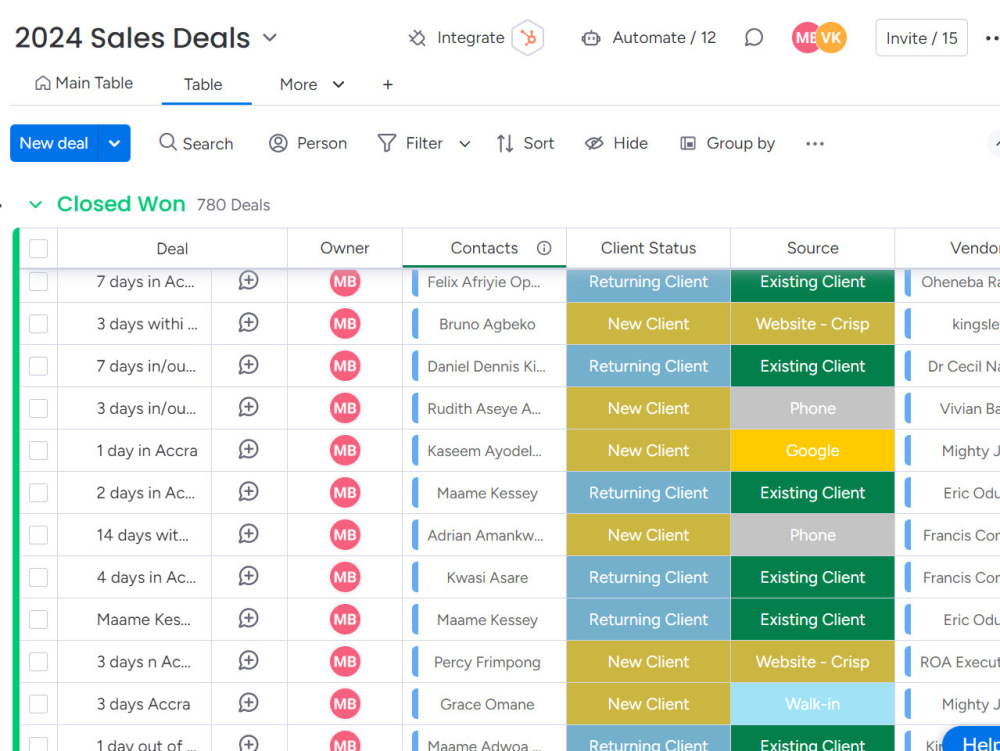Click the Contacts column info icon
This screenshot has width=1000, height=751.
tap(544, 248)
